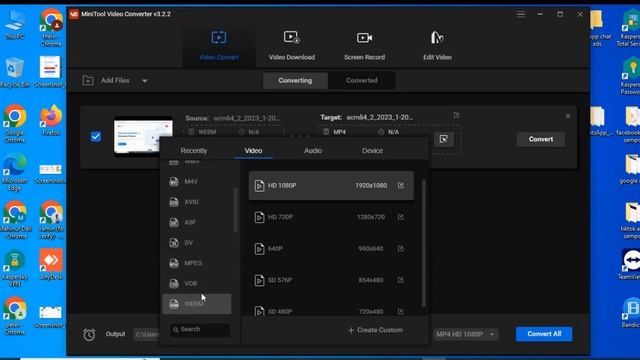Image resolution: width=640 pixels, height=360 pixels.
Task: Open the hamburger menu icon
Action: point(521,14)
